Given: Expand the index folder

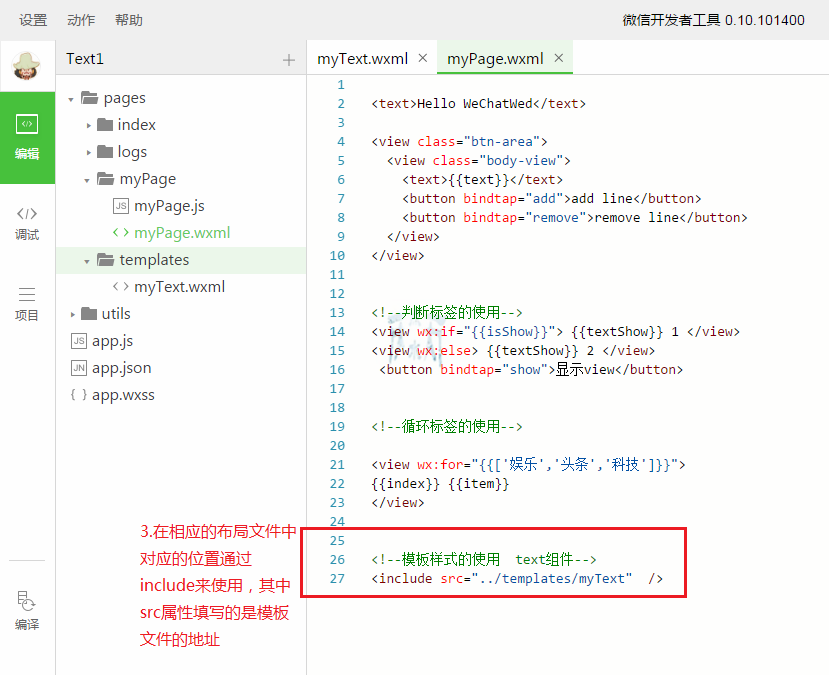Looking at the screenshot, I should coord(88,125).
